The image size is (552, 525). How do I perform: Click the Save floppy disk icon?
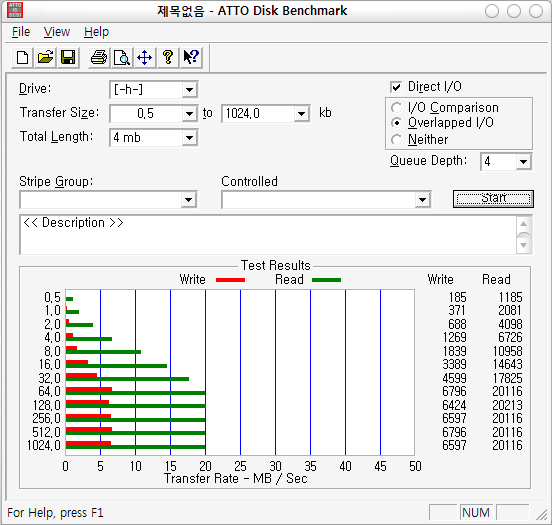click(68, 57)
